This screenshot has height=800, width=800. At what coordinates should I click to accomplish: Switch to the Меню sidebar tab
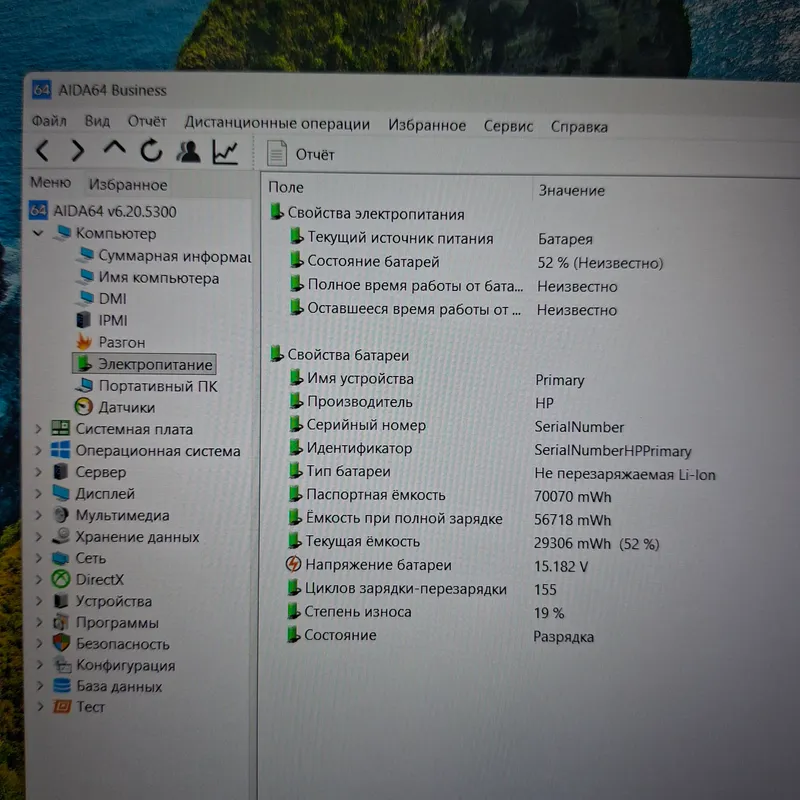pos(51,182)
